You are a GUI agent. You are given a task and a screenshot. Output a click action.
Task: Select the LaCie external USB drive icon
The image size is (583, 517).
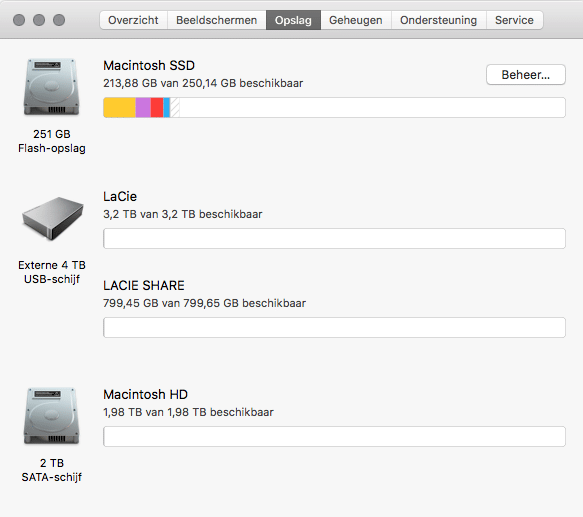tap(52, 218)
